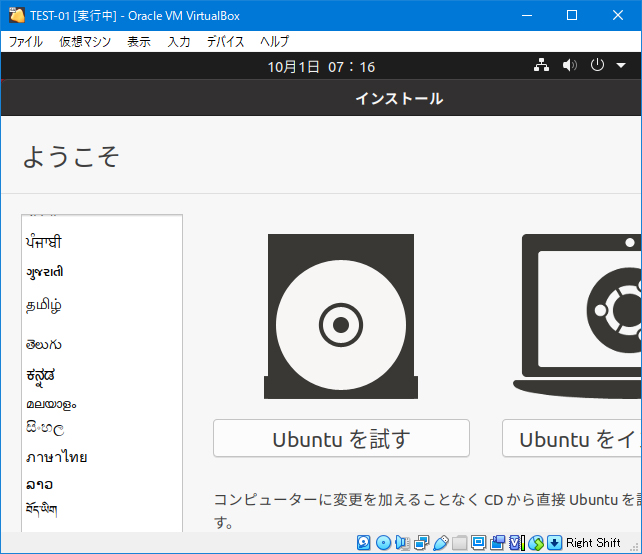Click the Ubuntu を試す button
Image resolution: width=642 pixels, height=554 pixels.
pyautogui.click(x=341, y=438)
